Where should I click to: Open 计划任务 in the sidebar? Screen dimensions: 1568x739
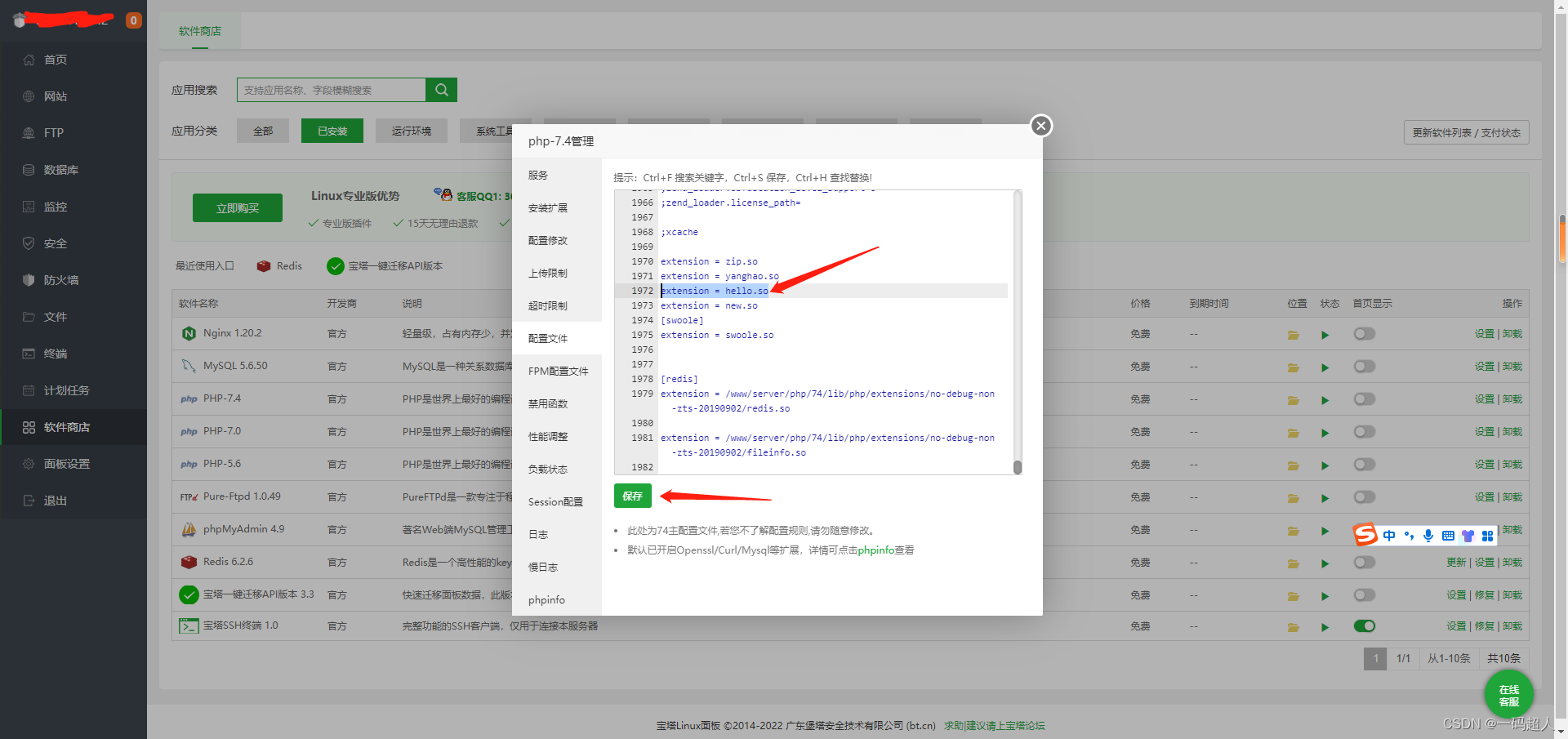[73, 390]
